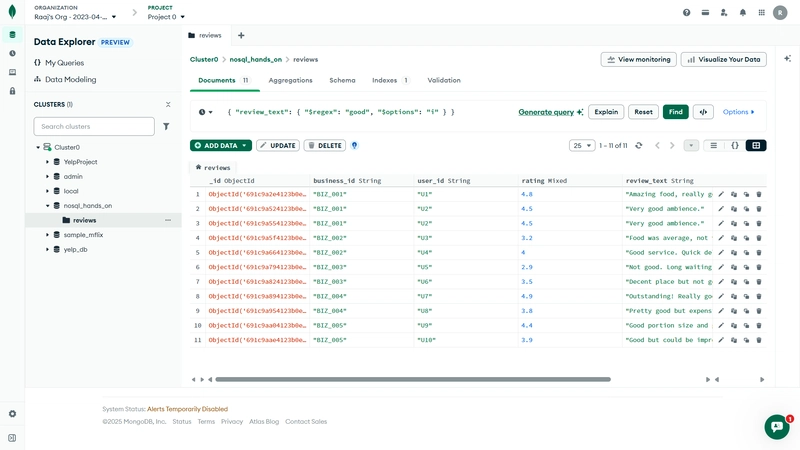Image resolution: width=800 pixels, height=450 pixels.
Task: Switch to the Documents tab
Action: (x=224, y=80)
